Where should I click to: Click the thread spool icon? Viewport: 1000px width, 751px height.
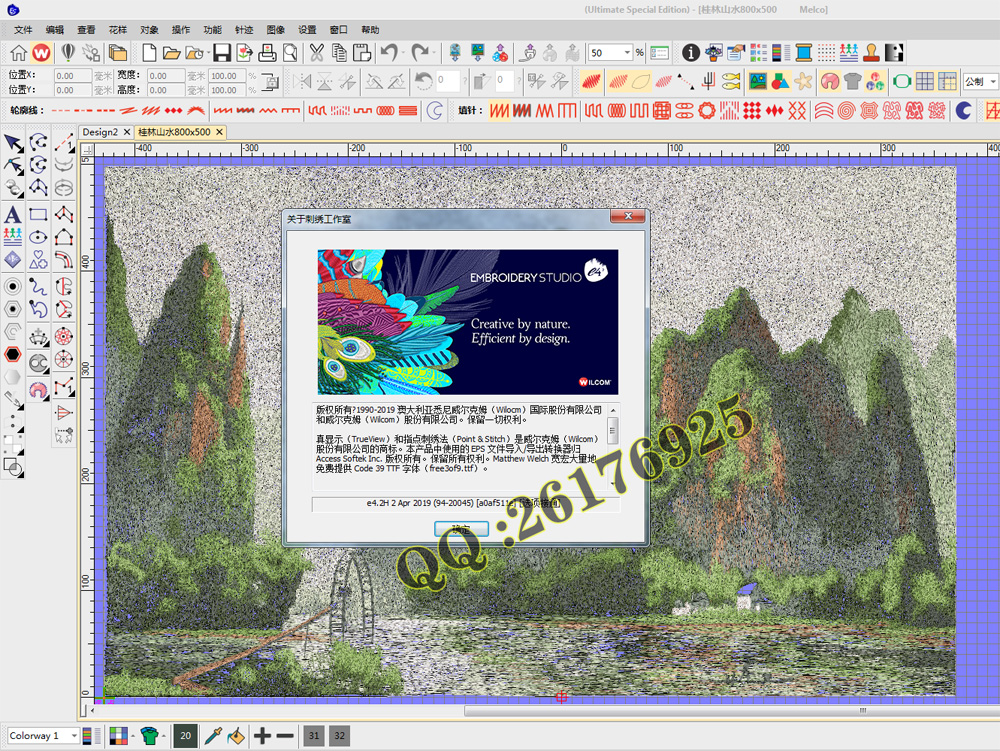coord(803,53)
